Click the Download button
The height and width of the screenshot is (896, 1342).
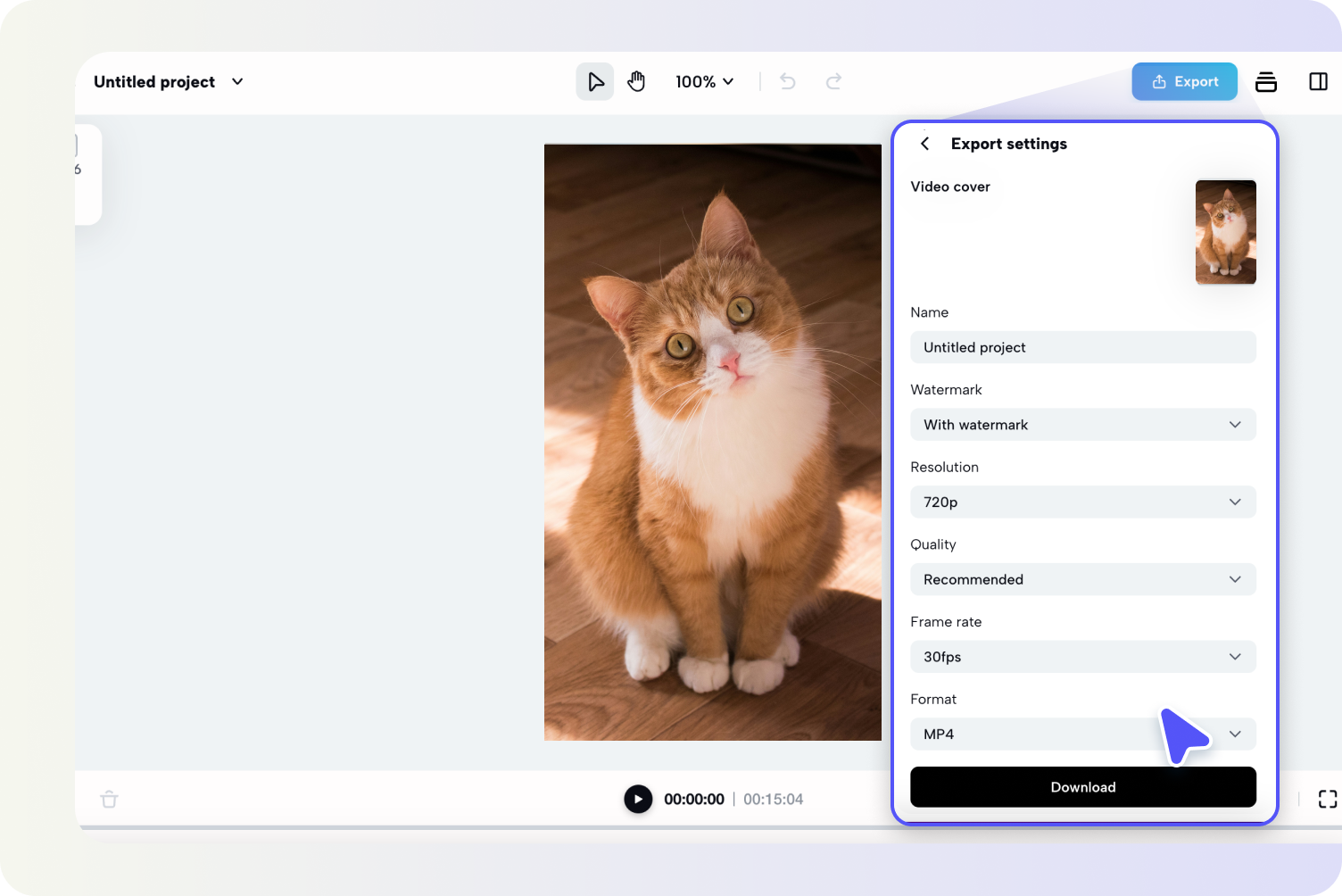point(1083,787)
